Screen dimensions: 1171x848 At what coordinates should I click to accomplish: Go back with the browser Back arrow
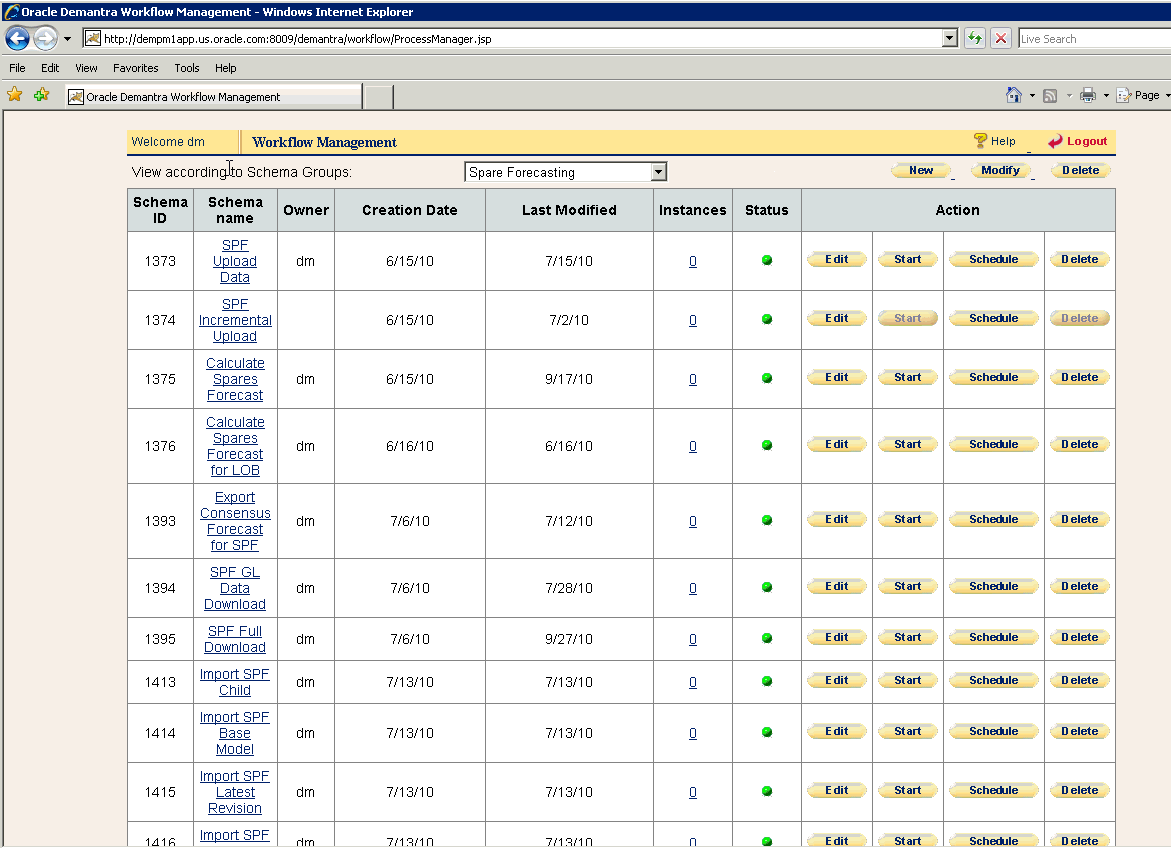coord(18,38)
